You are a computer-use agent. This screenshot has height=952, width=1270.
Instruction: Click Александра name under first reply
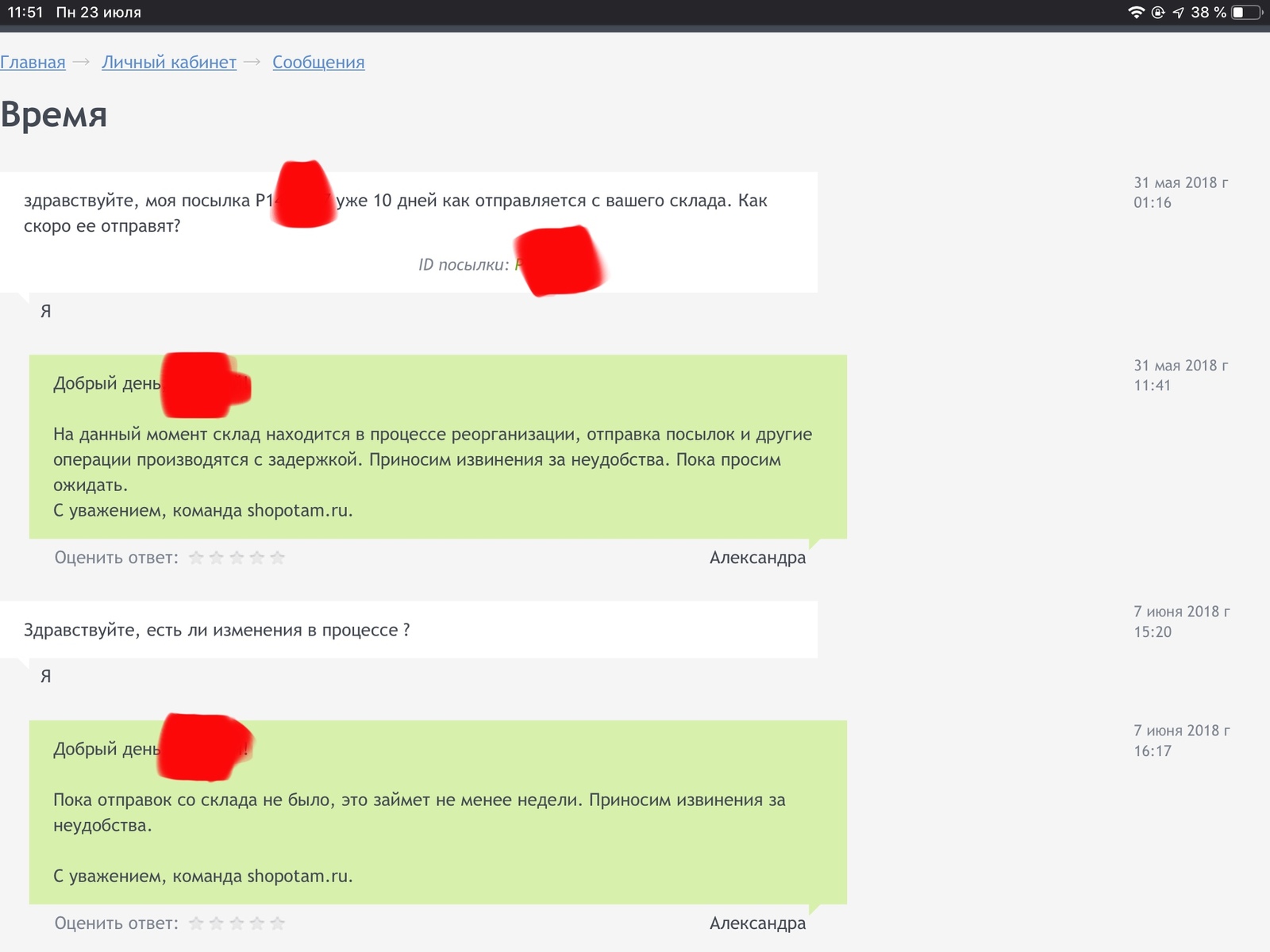tap(757, 558)
